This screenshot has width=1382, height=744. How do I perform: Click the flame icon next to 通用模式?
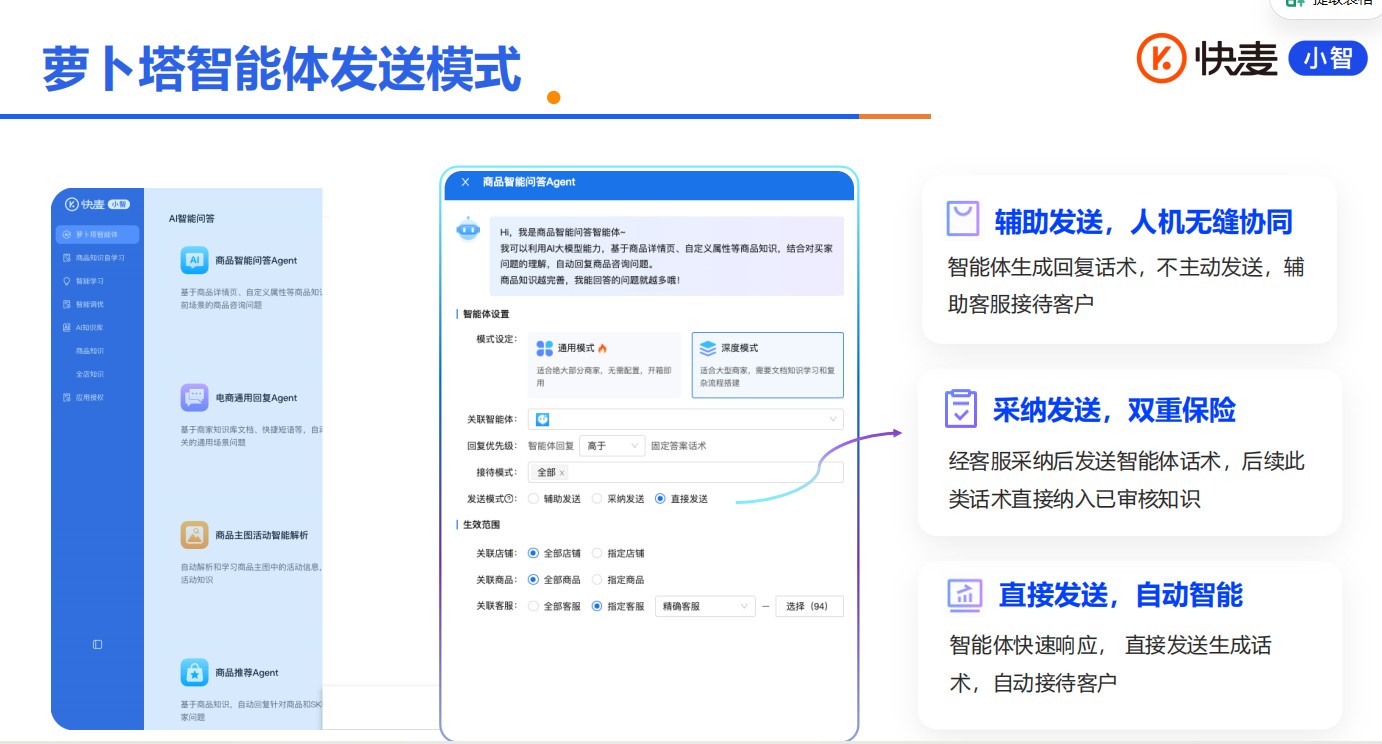(603, 348)
